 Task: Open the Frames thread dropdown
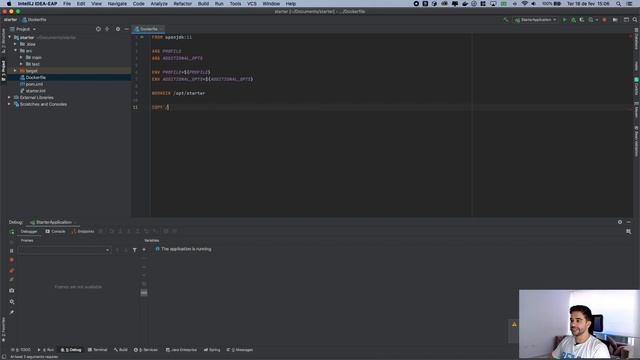[x=64, y=250]
